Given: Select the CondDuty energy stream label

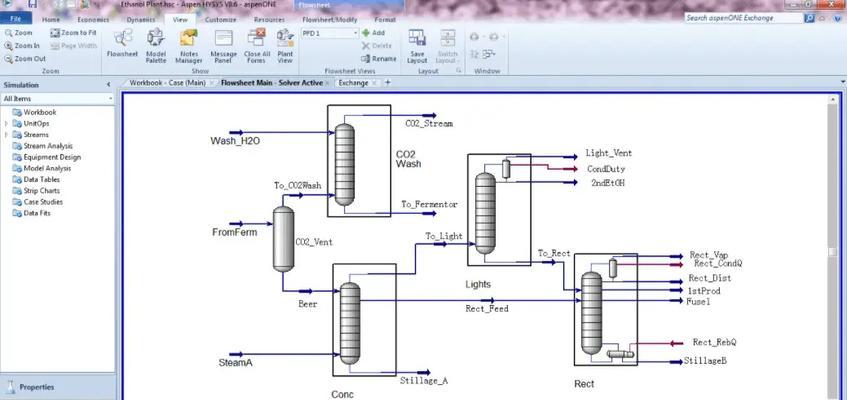Looking at the screenshot, I should [x=606, y=169].
